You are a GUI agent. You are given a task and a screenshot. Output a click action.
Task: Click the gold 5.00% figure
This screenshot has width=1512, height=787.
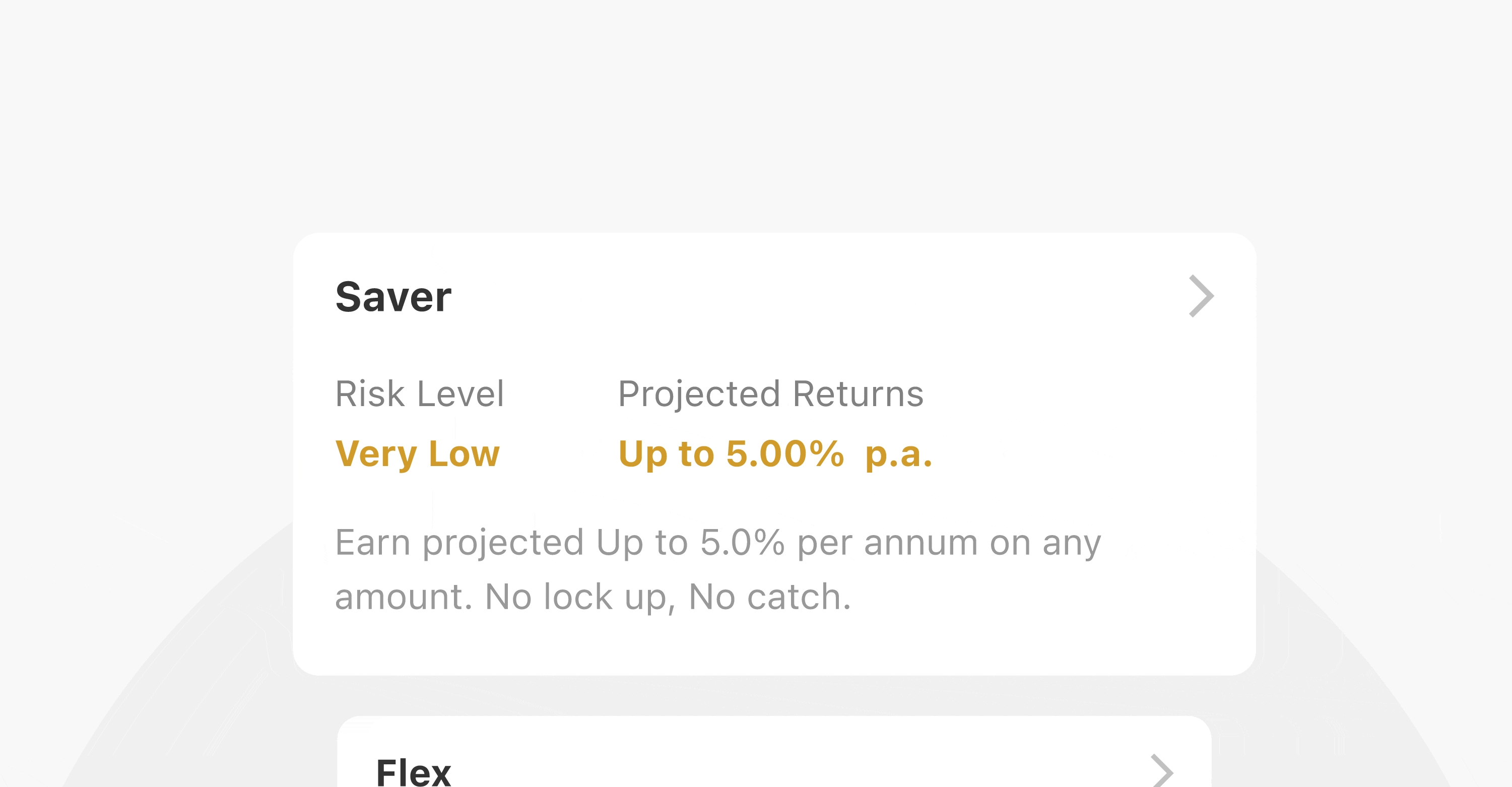[785, 453]
